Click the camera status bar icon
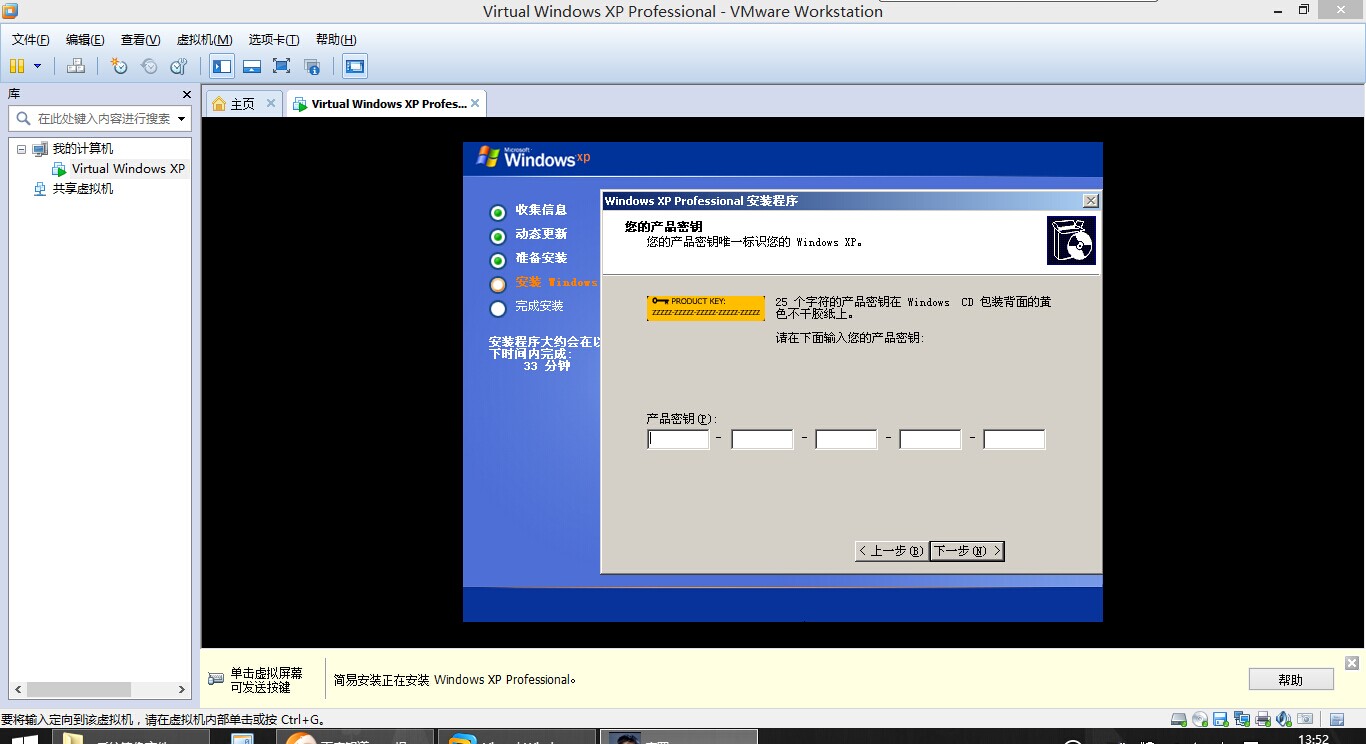Image resolution: width=1366 pixels, height=744 pixels. click(1305, 719)
